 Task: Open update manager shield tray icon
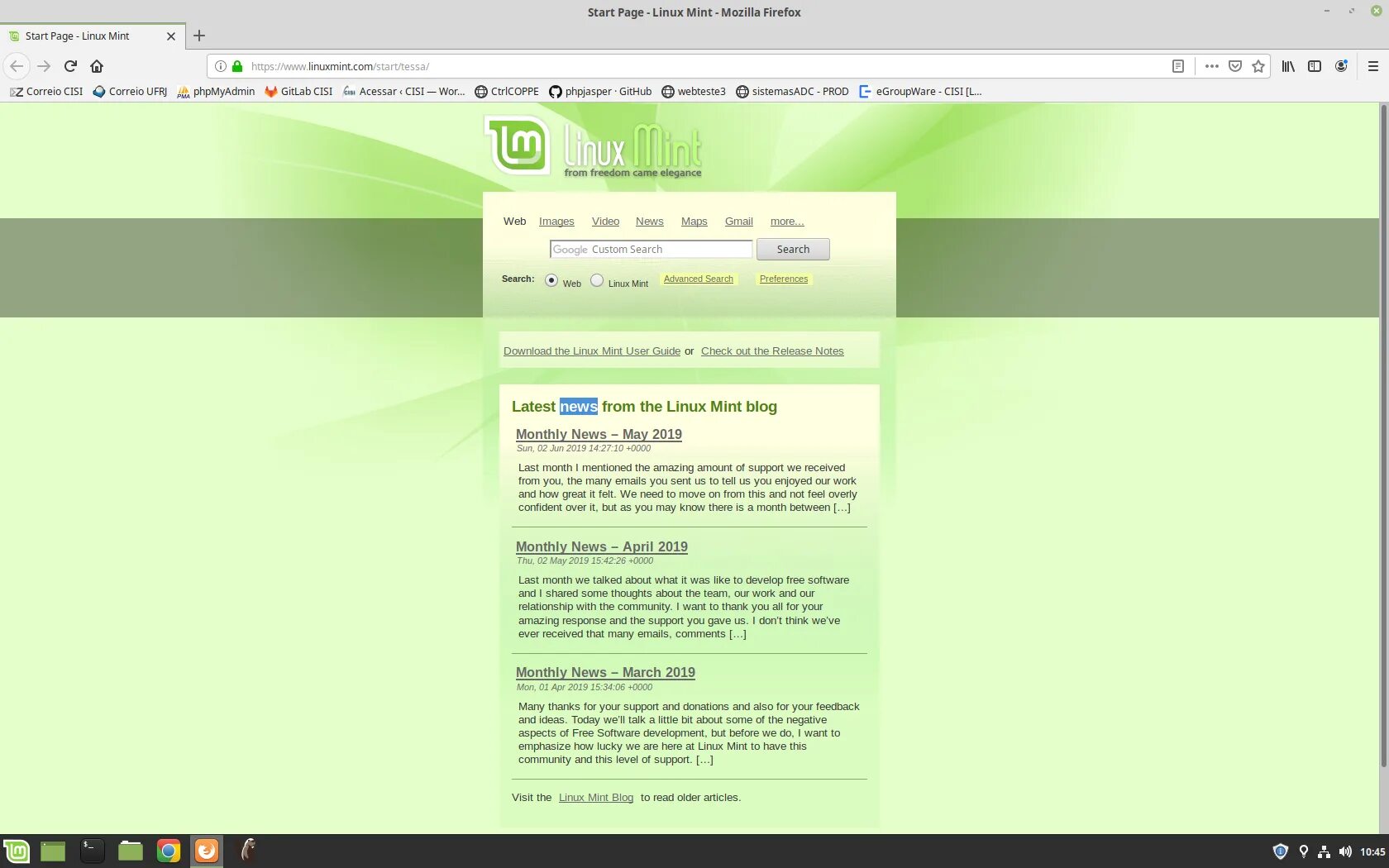1280,851
